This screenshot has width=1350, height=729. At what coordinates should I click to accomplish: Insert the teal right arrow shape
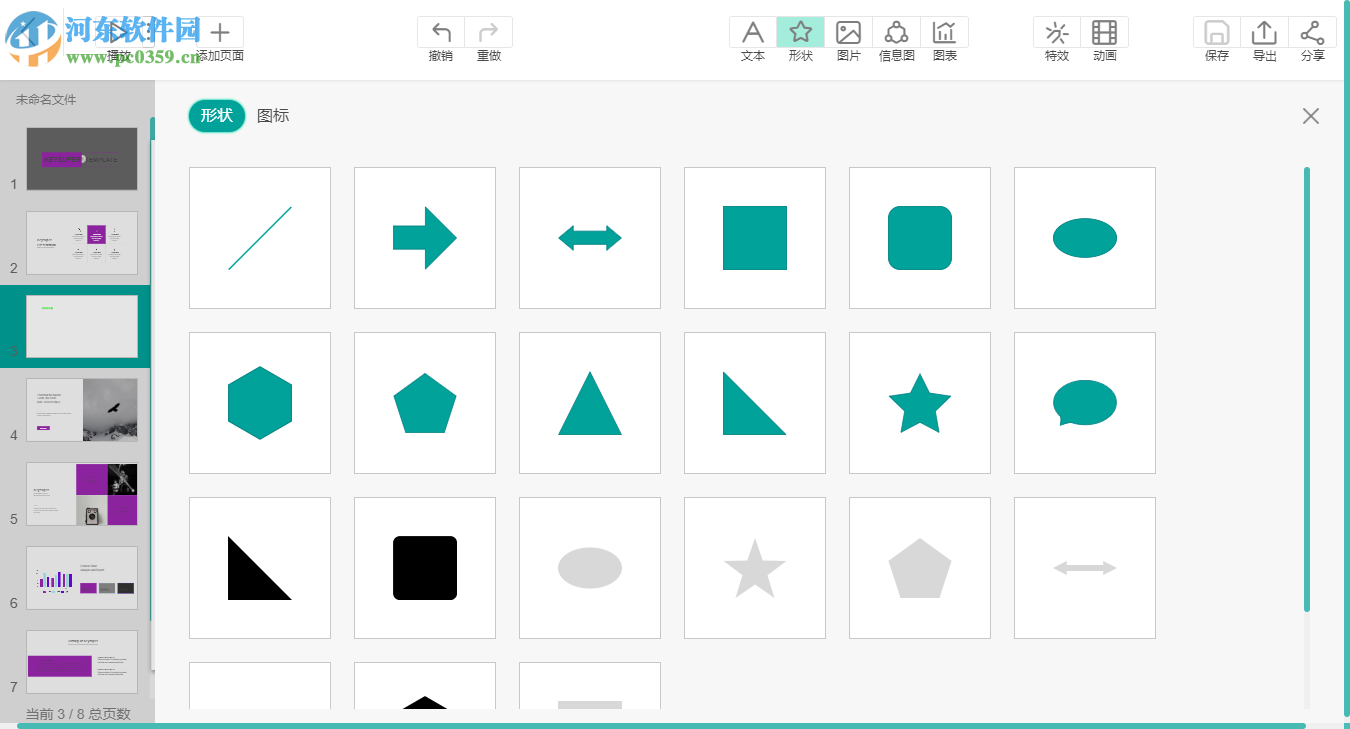[425, 238]
